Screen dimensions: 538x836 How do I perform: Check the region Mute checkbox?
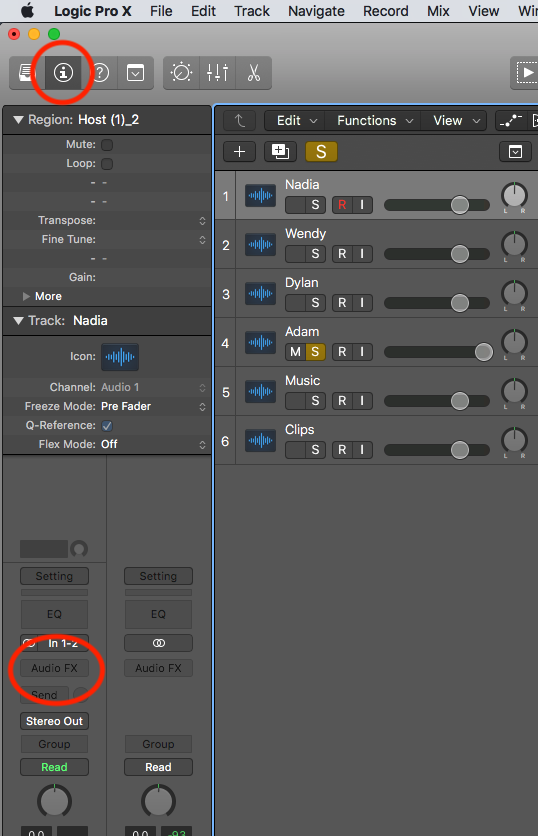(107, 144)
